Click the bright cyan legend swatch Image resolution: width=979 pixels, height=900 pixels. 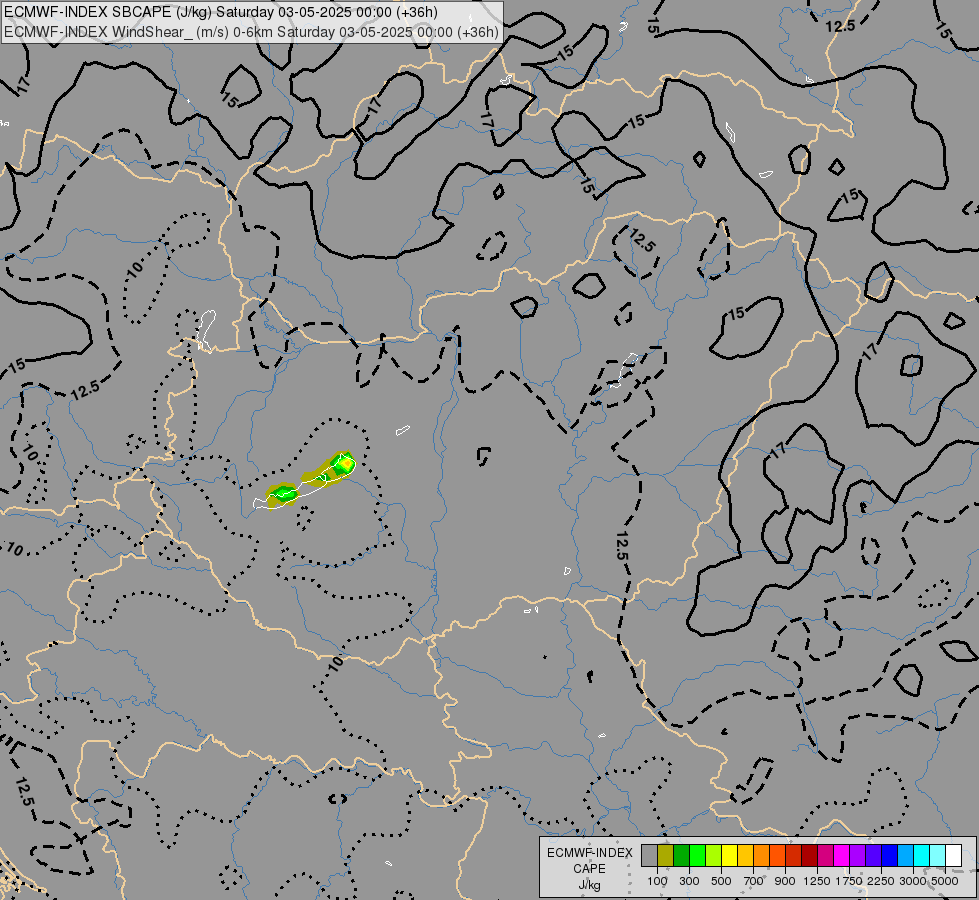click(x=922, y=856)
